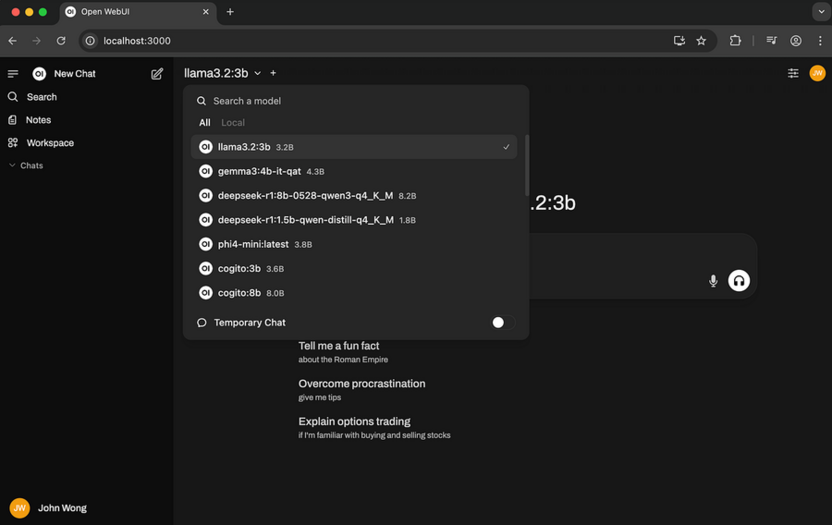The height and width of the screenshot is (525, 832).
Task: Open a new browser tab
Action: pos(230,12)
